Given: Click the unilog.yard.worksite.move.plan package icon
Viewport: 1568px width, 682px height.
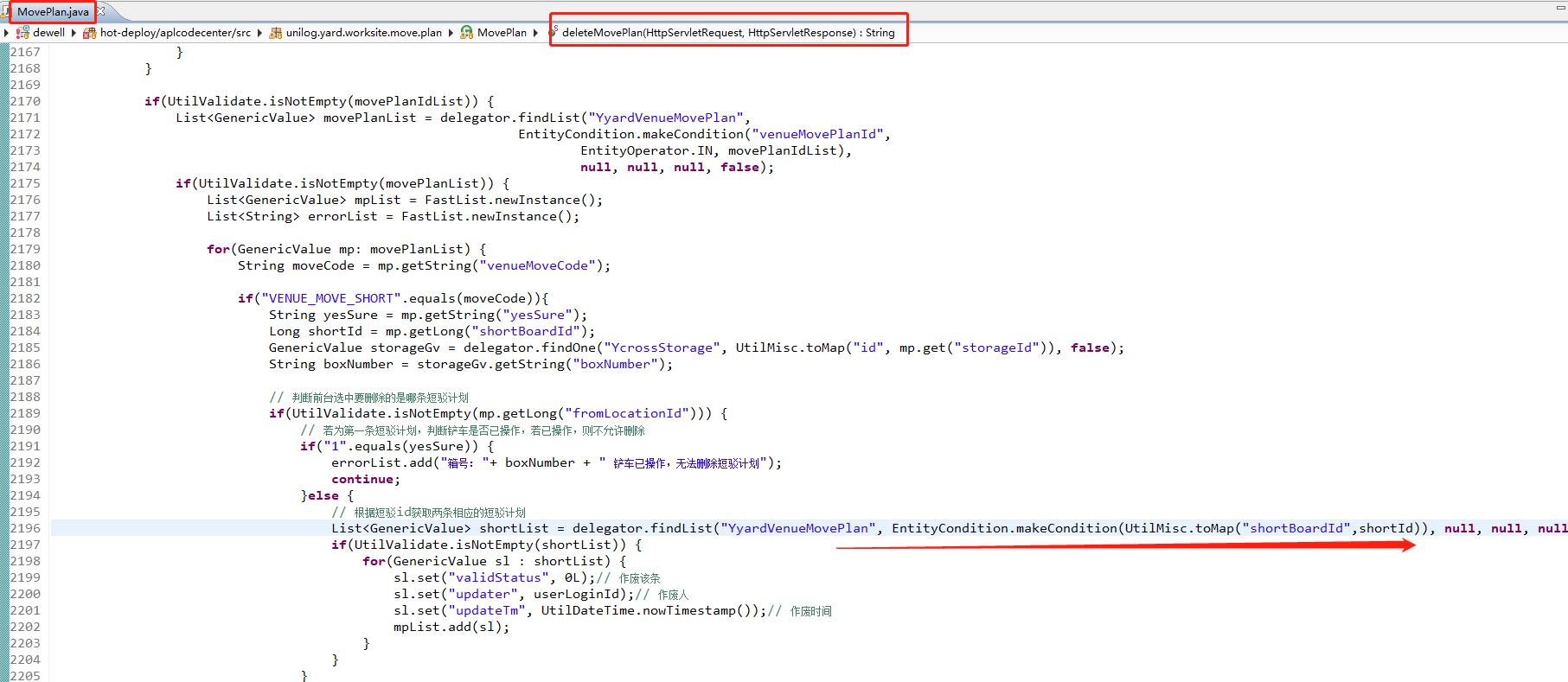Looking at the screenshot, I should click(276, 33).
